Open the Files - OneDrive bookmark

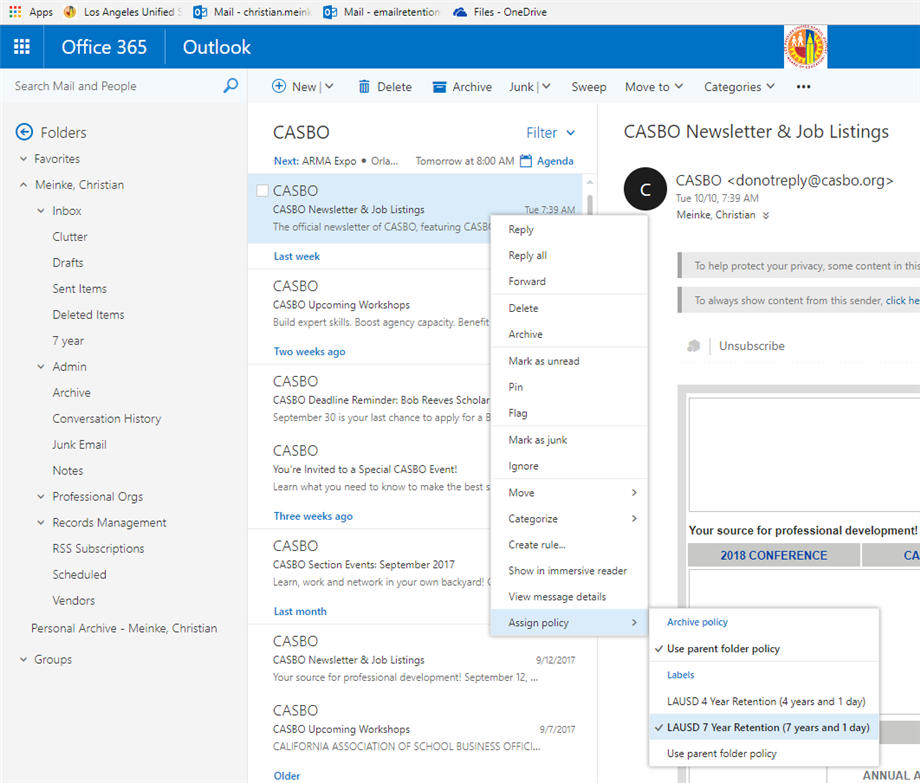[x=500, y=12]
